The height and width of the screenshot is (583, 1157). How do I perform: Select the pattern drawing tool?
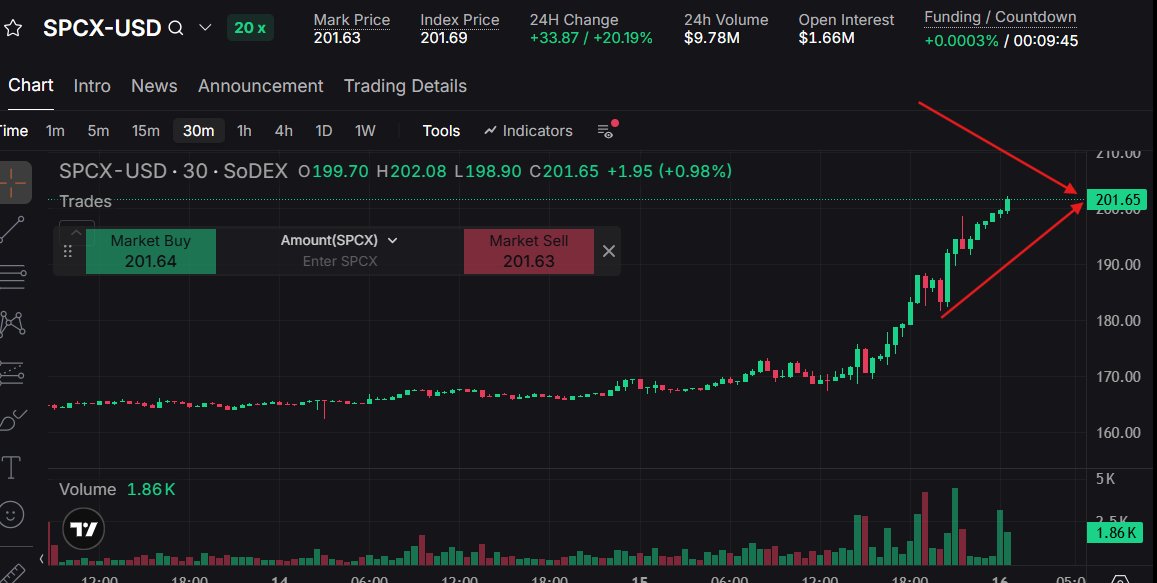(13, 323)
